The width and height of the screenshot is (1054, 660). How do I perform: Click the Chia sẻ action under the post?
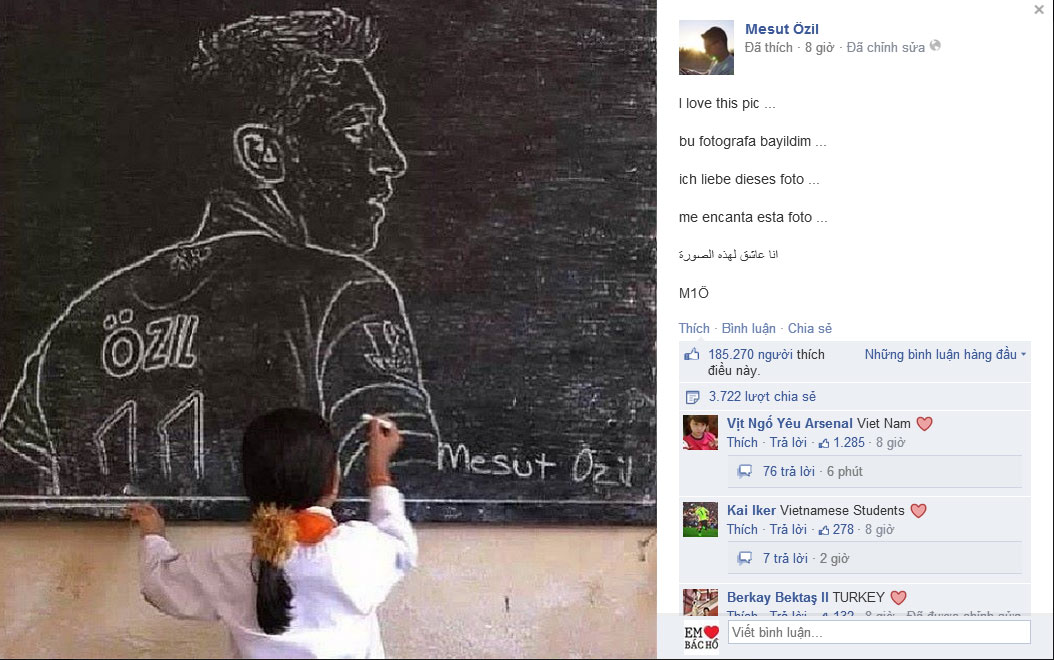click(809, 328)
